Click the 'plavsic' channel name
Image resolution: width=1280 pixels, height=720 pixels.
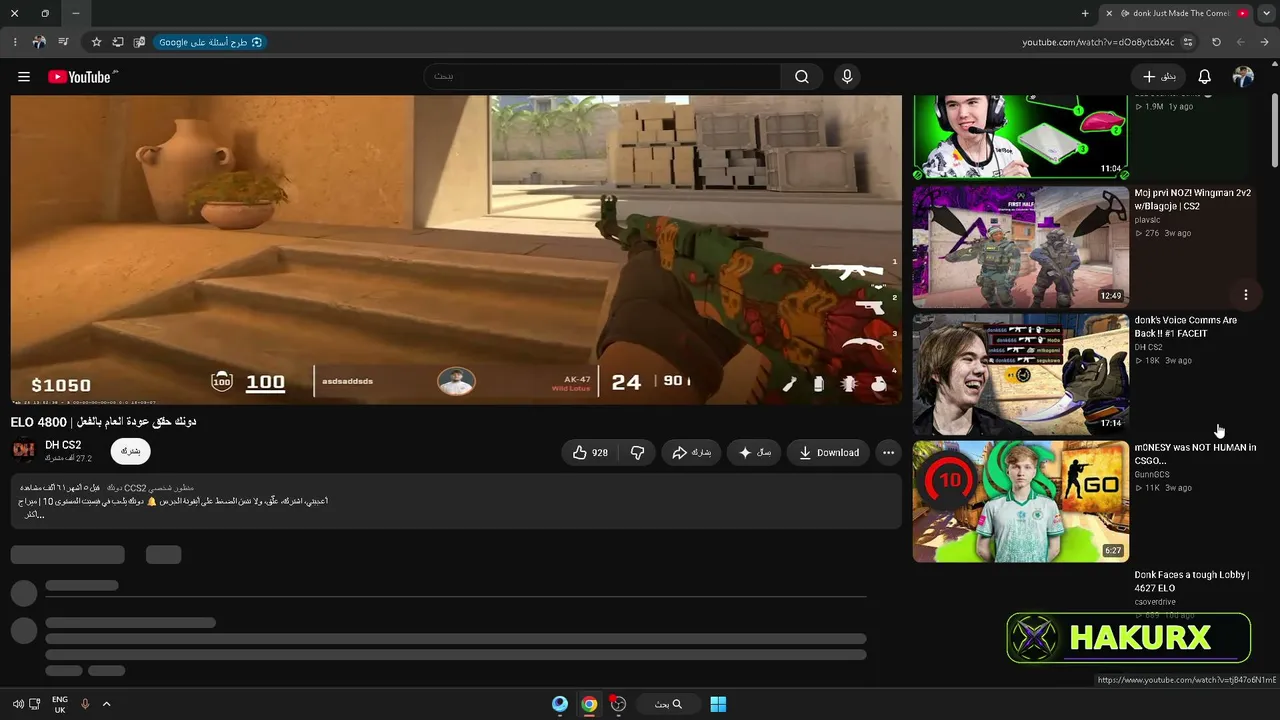pos(1148,220)
